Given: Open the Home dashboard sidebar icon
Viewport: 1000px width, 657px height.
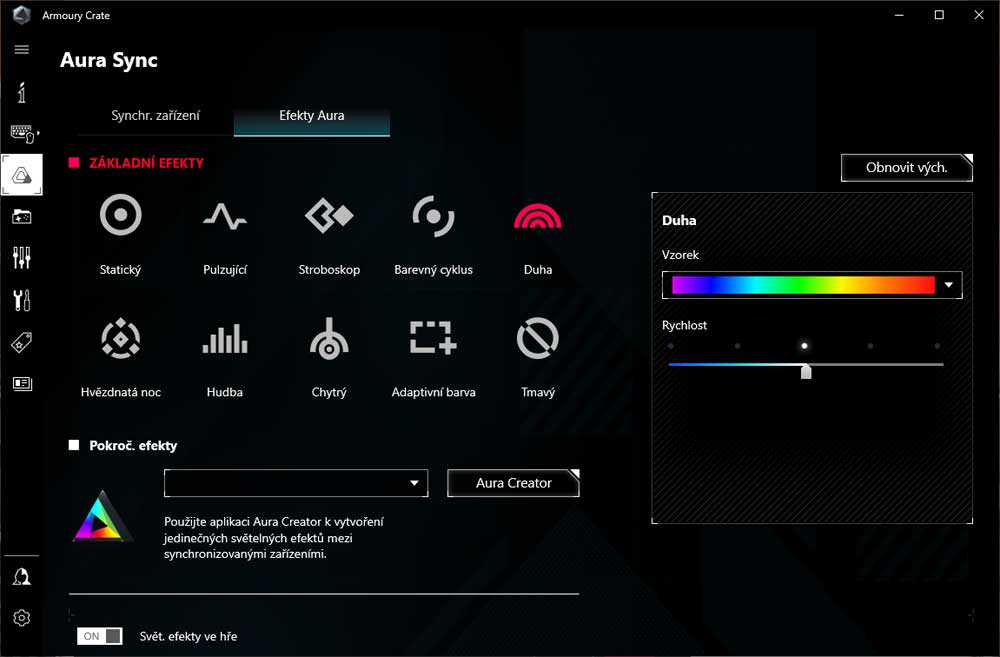Looking at the screenshot, I should (x=22, y=92).
